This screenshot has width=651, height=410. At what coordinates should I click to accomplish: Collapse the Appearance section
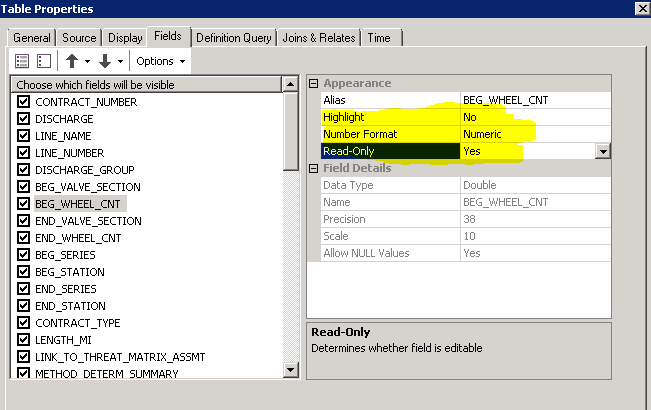[x=314, y=83]
